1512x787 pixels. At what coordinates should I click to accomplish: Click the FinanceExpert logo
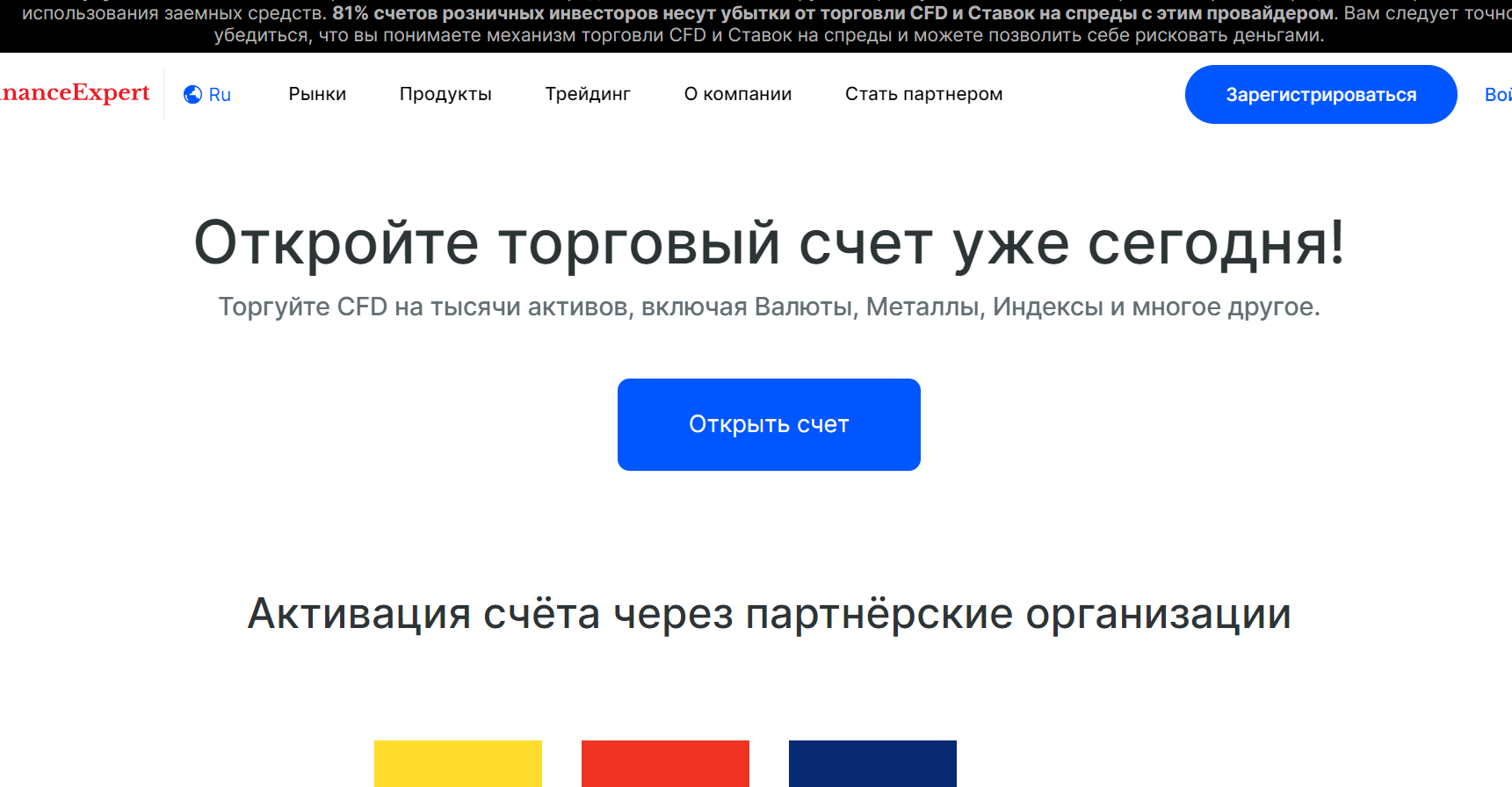[x=75, y=93]
